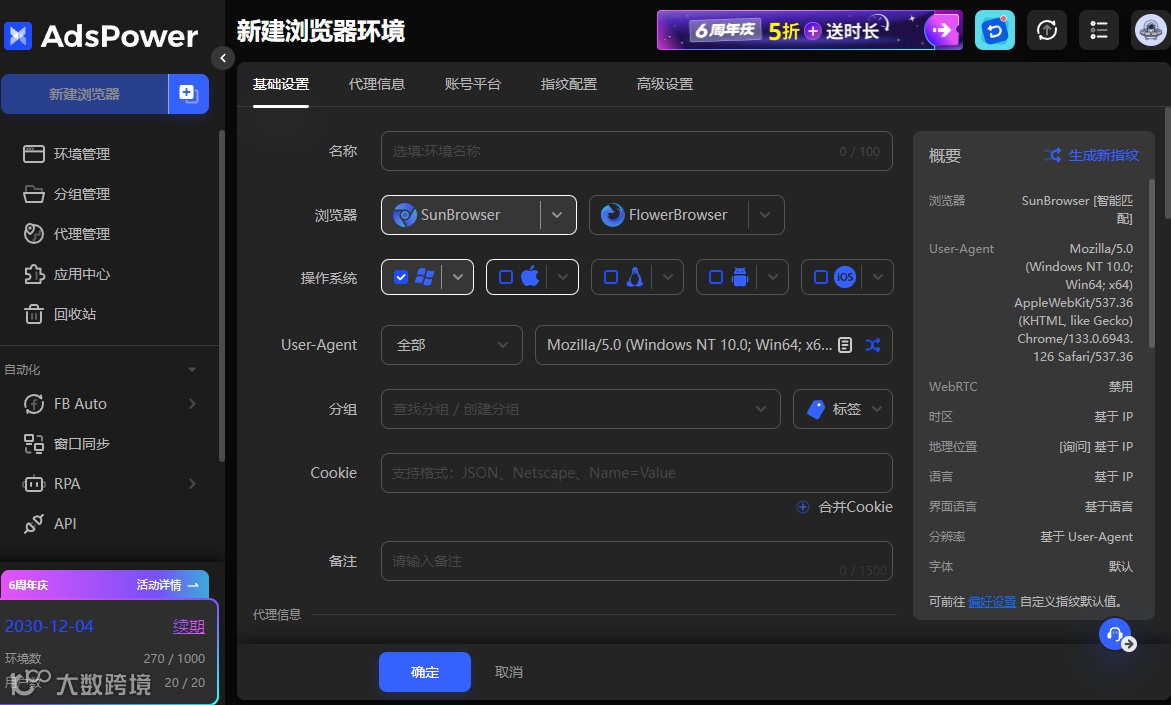Click 合并Cookie plus link

(845, 507)
